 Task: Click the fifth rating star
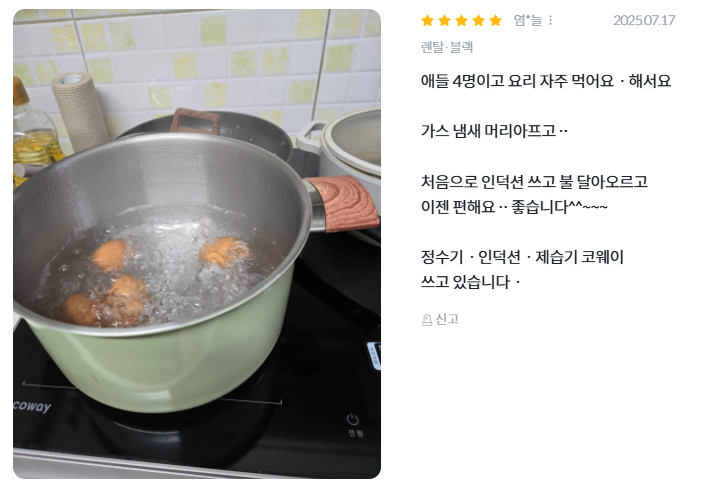(495, 21)
